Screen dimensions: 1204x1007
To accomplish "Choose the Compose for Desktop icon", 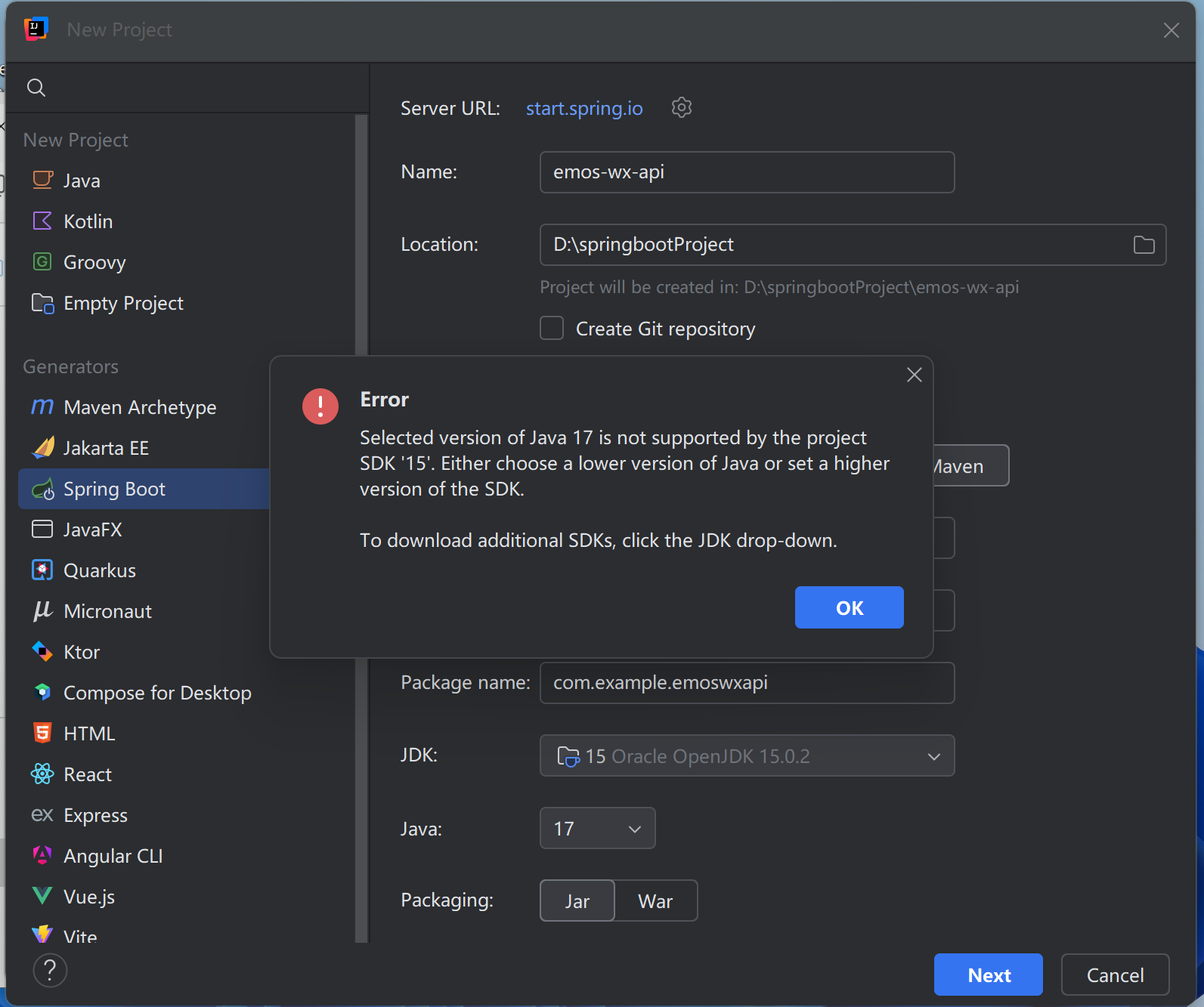I will tap(43, 692).
